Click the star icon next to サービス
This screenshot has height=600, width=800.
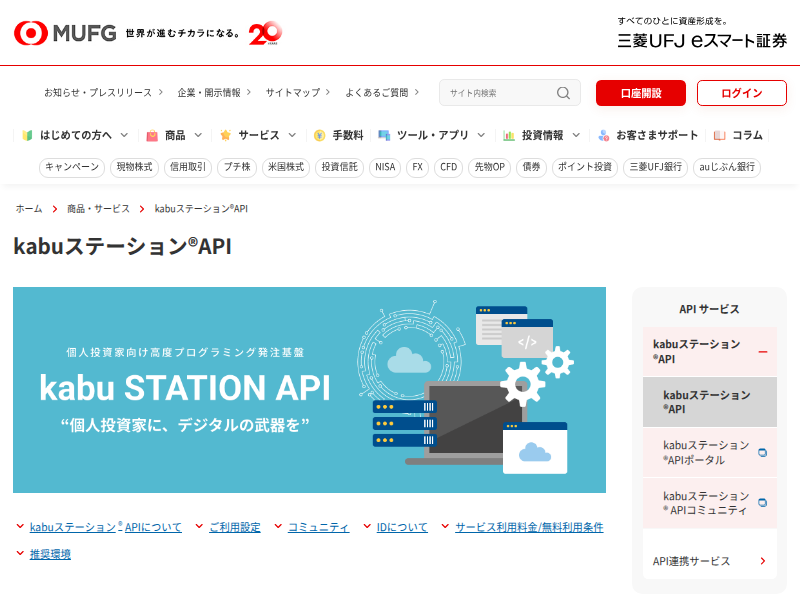[x=225, y=134]
